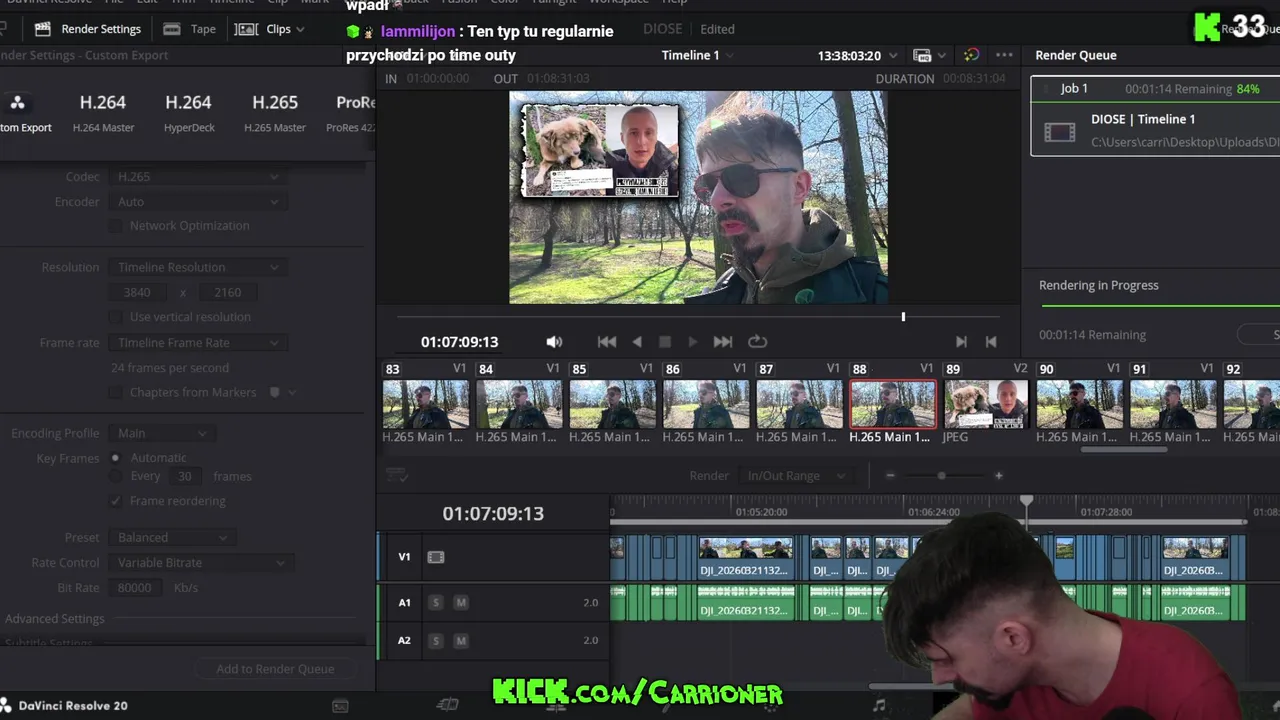The image size is (1280, 720).
Task: Toggle the Frame reordering checkbox
Action: point(116,501)
